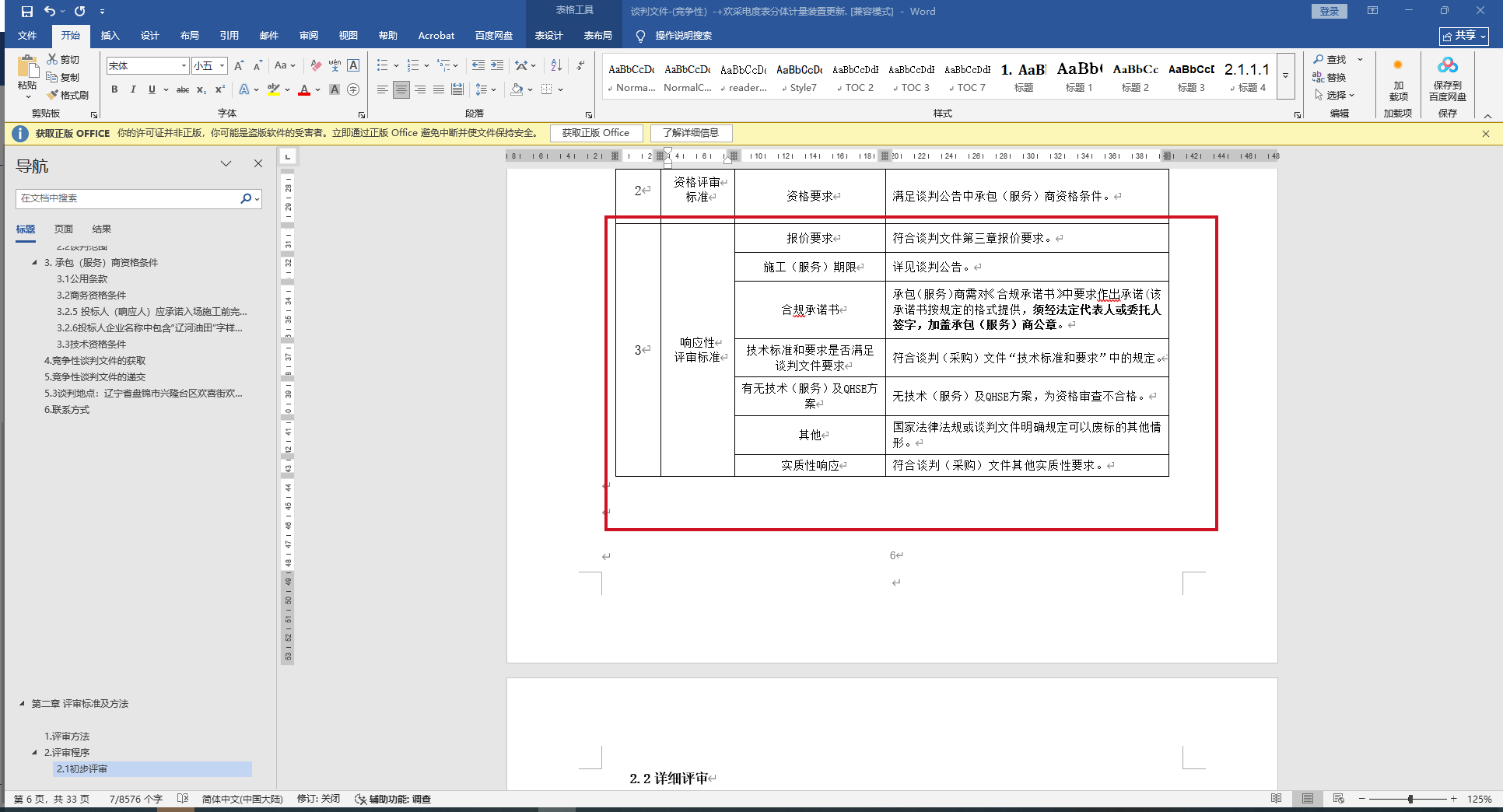
Task: Open the font name dropdown (宋体)
Action: click(184, 66)
